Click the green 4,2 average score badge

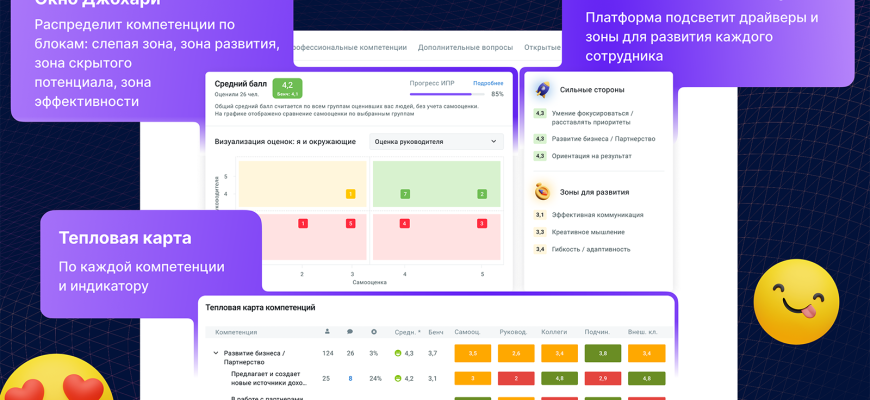[287, 88]
